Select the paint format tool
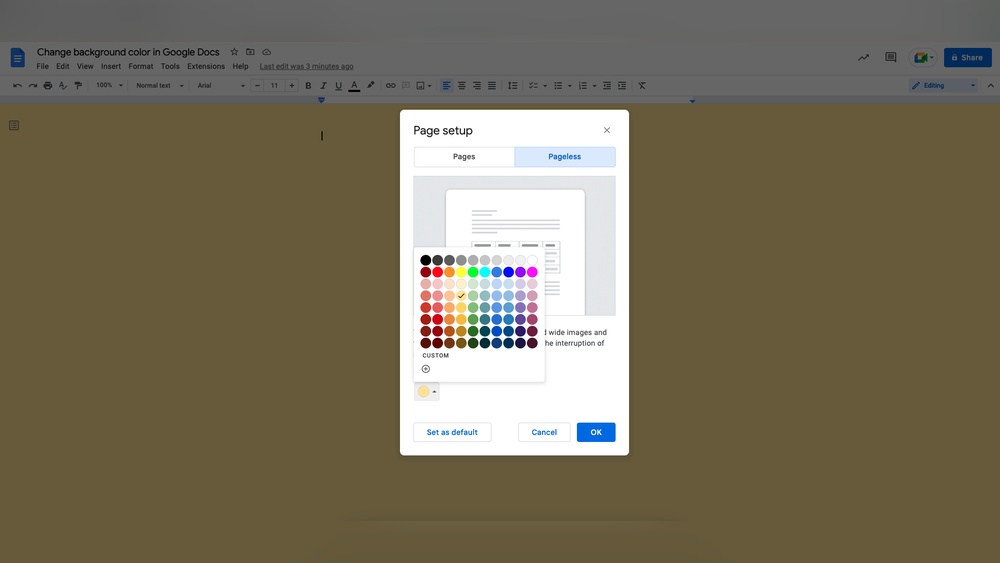Image resolution: width=1000 pixels, height=563 pixels. [78, 85]
